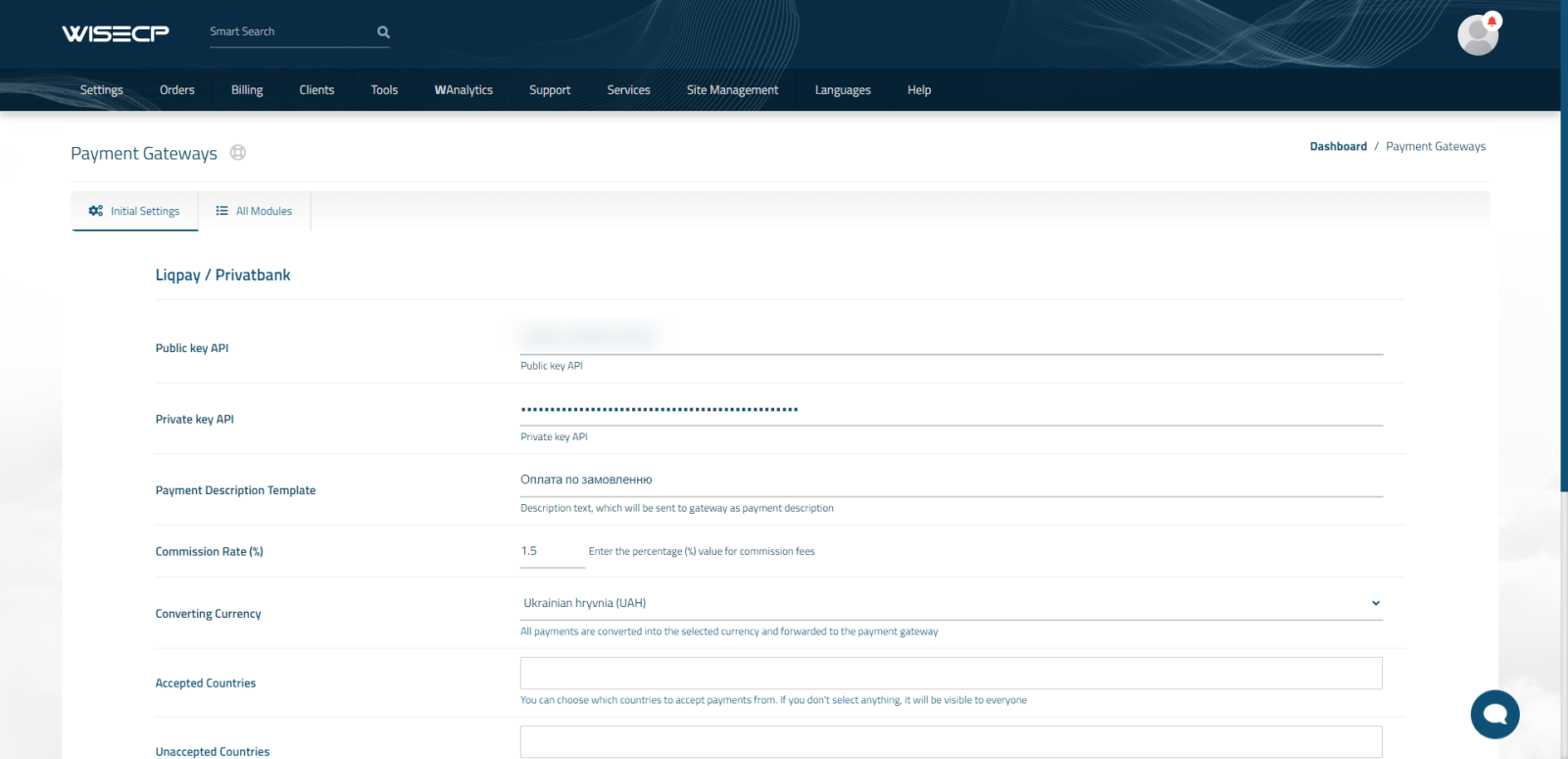1568x759 pixels.
Task: Click the 'Public key API' row label
Action: click(192, 348)
